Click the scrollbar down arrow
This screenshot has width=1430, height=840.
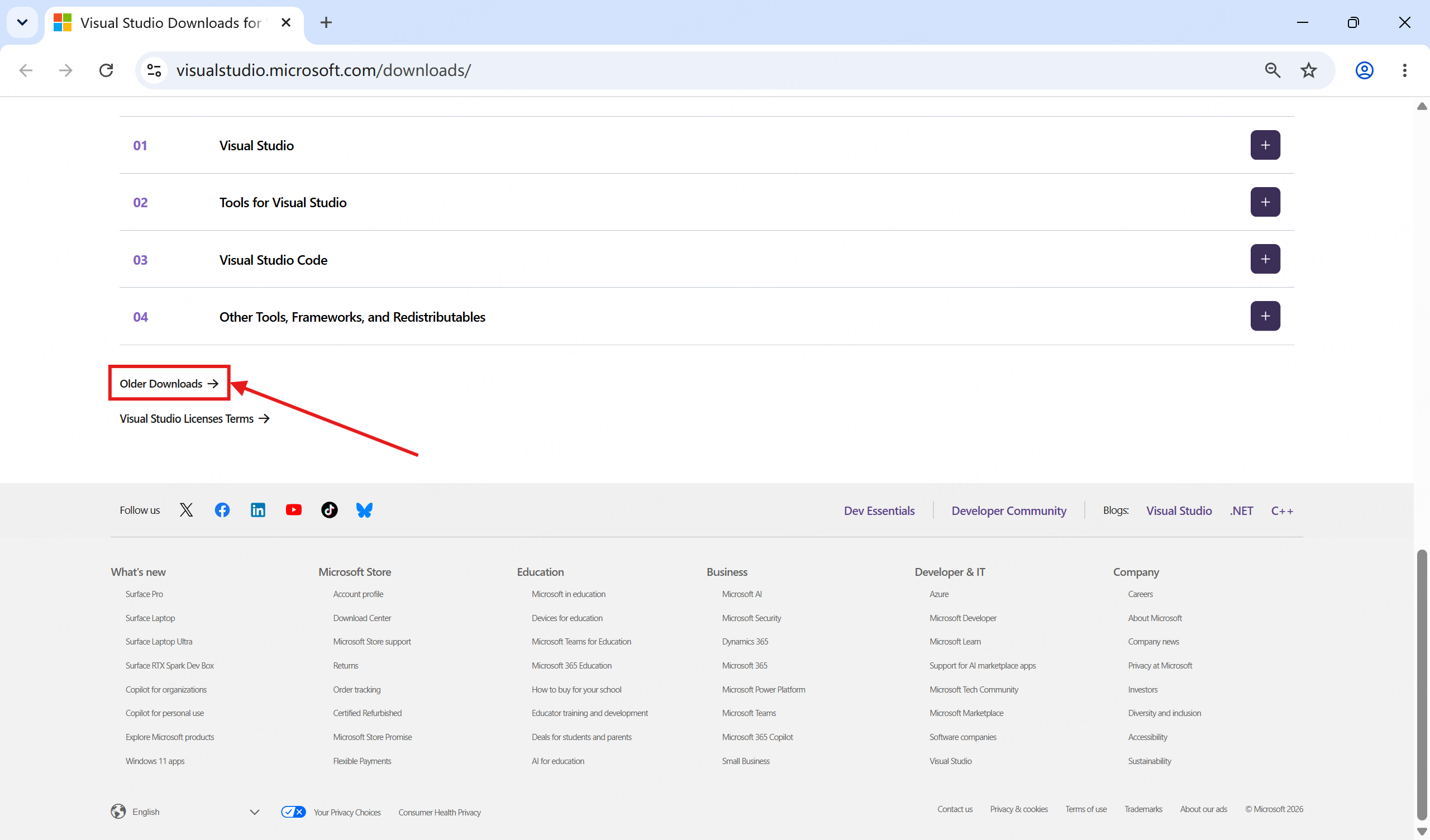pos(1422,832)
